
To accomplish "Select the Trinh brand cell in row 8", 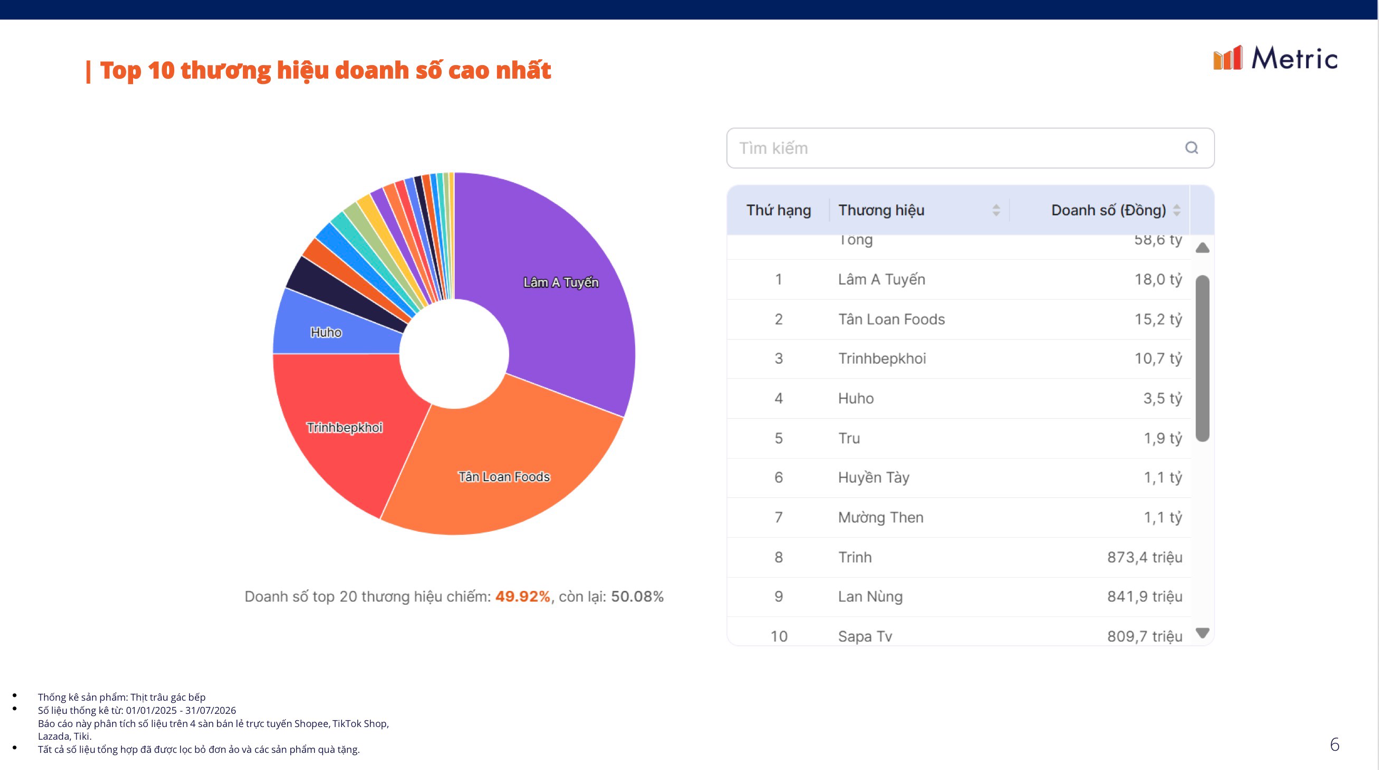I will point(855,557).
